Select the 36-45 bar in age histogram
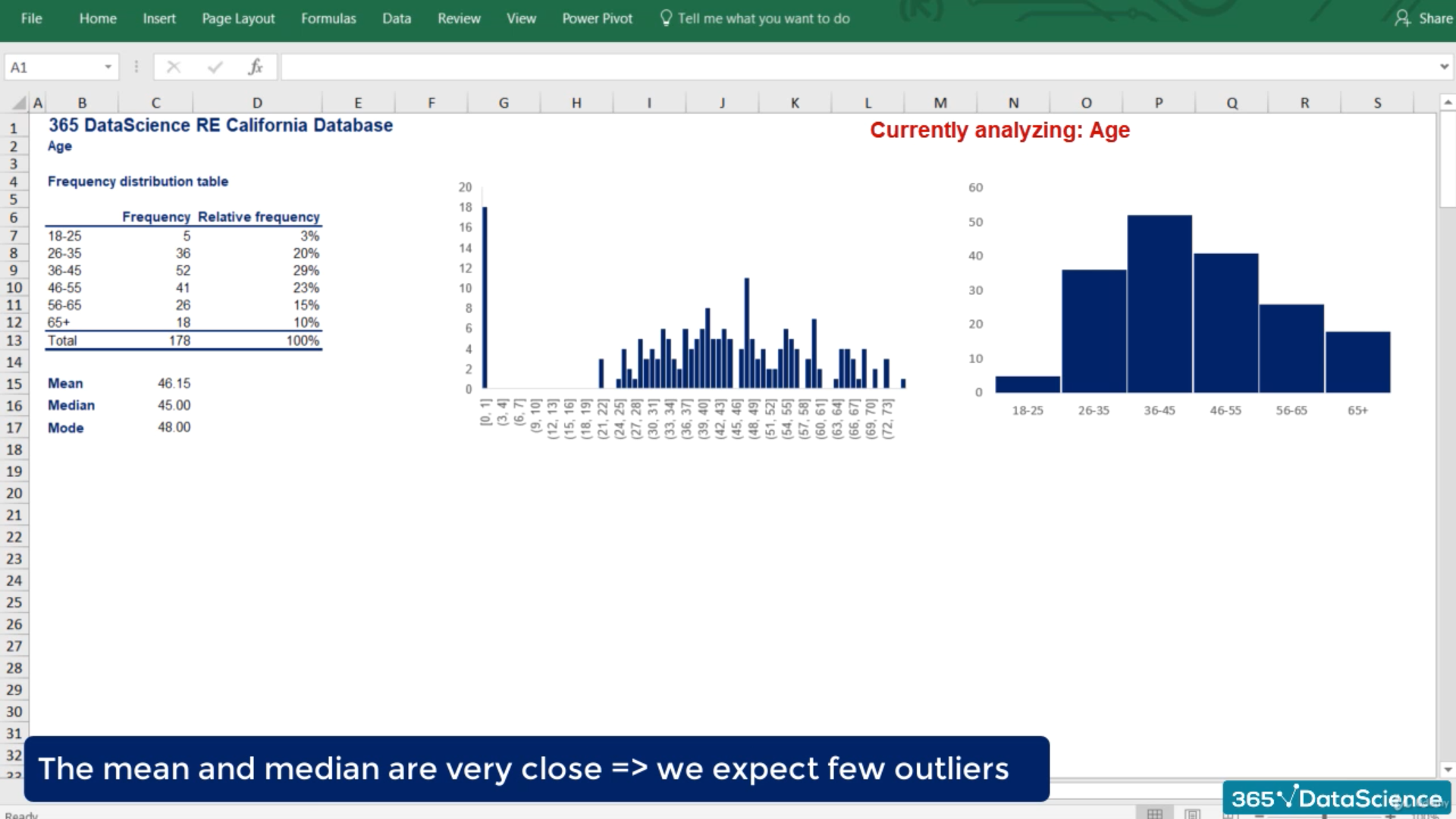The height and width of the screenshot is (819, 1456). click(x=1159, y=303)
